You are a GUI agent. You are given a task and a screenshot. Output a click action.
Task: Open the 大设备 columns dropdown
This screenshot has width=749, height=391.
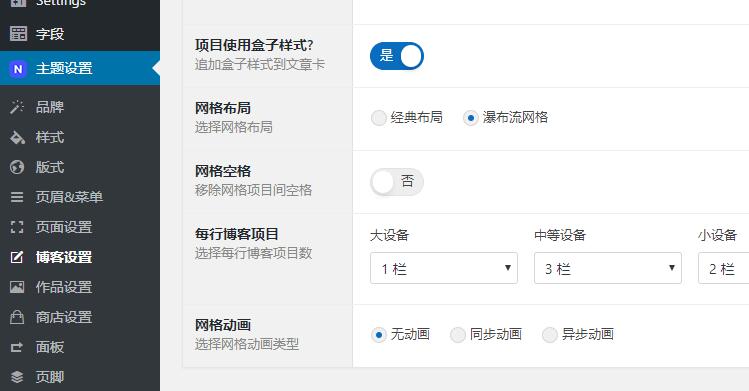[x=444, y=268]
